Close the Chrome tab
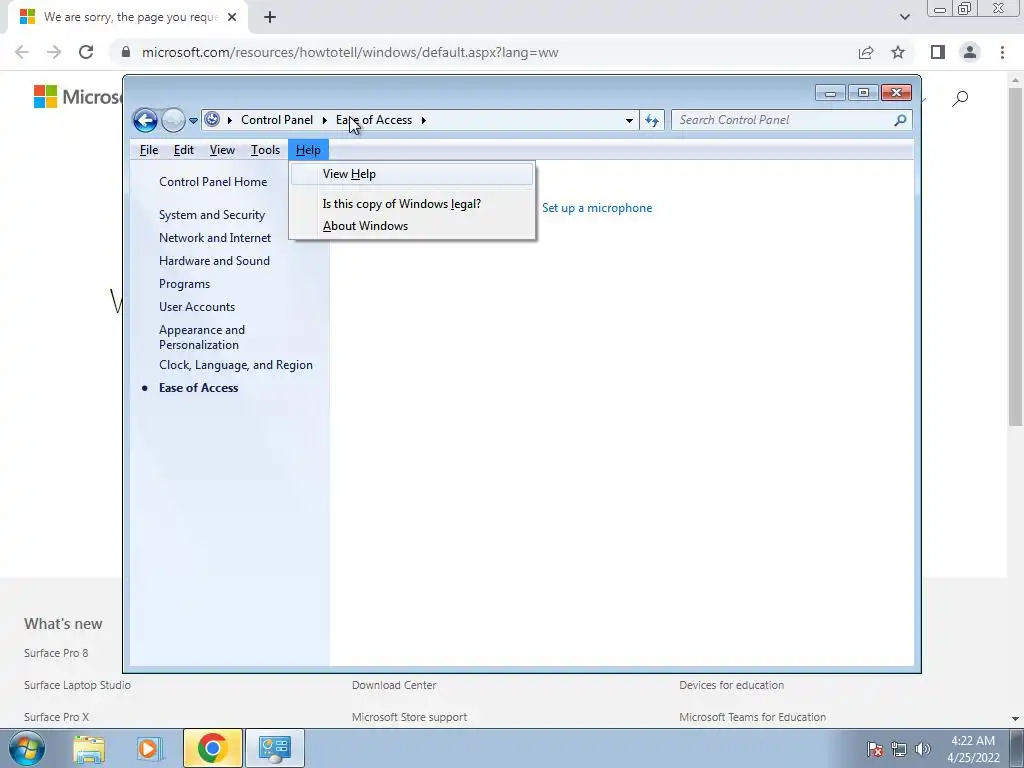 tap(232, 18)
